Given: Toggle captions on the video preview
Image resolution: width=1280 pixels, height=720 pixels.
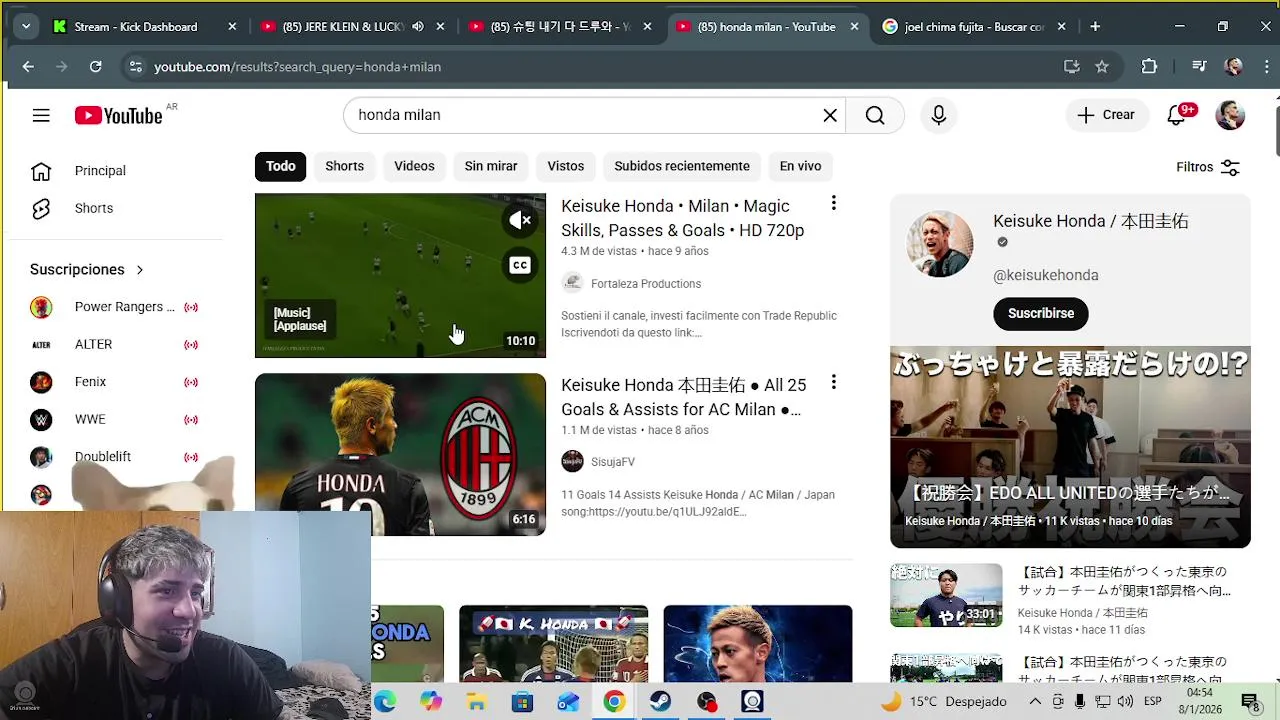Looking at the screenshot, I should point(520,265).
